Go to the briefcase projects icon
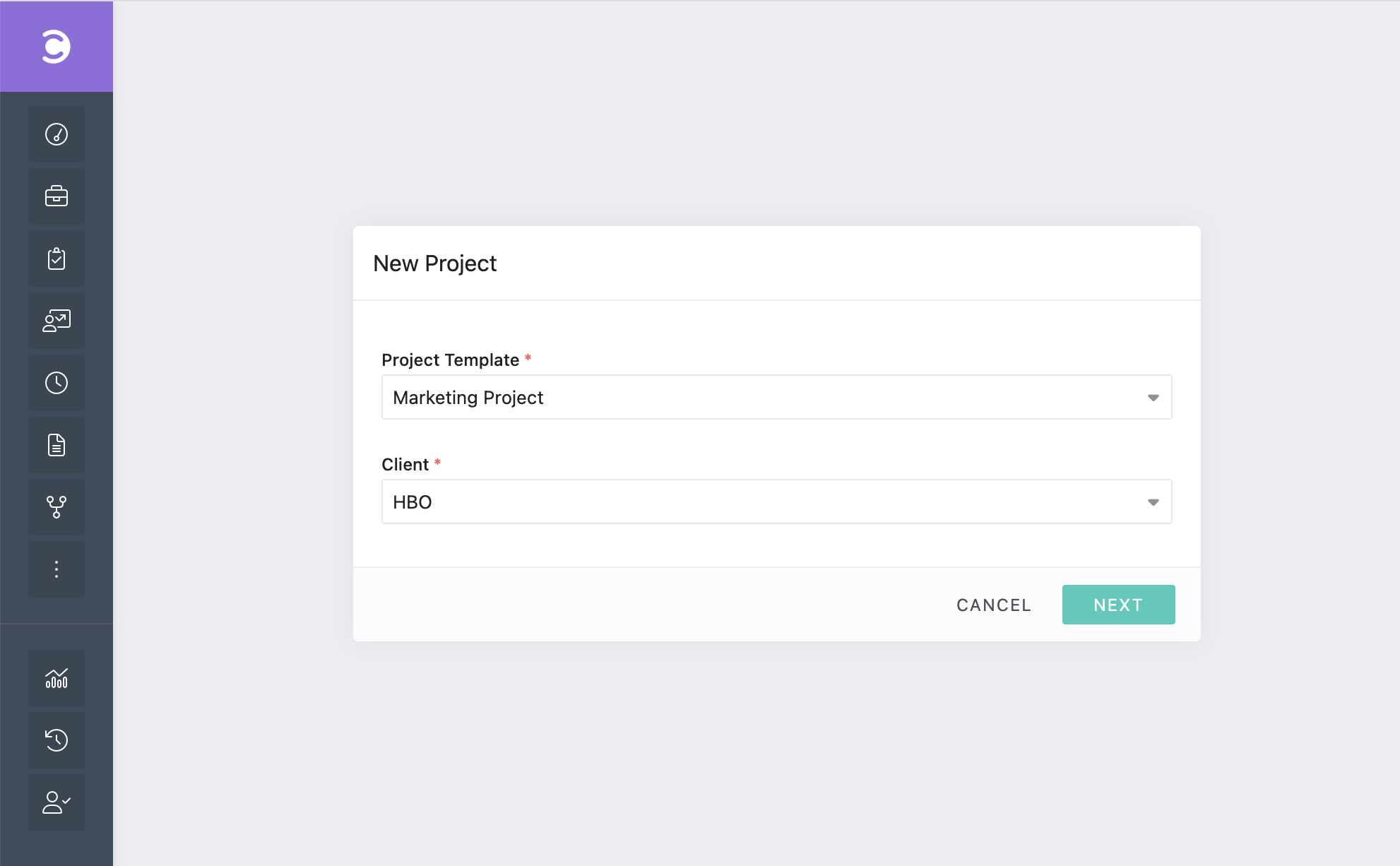 pyautogui.click(x=57, y=196)
